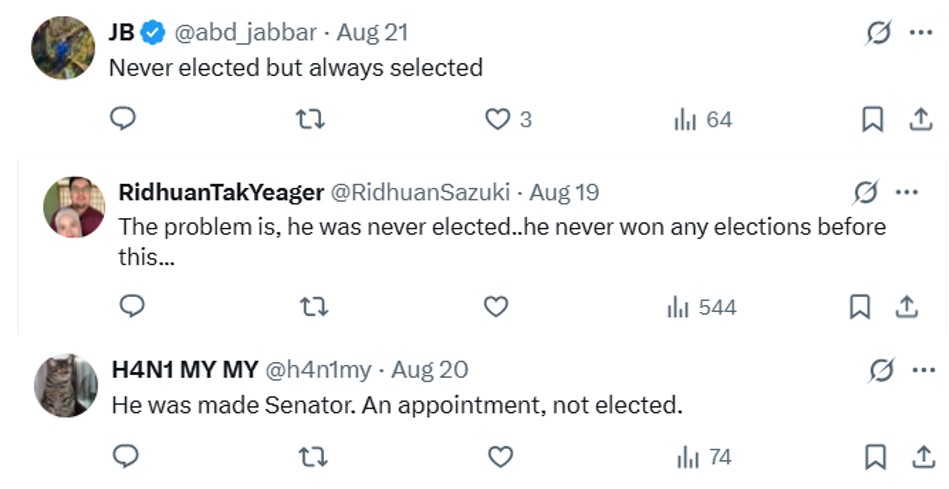Like RidhuanTakYeager's tweet
Viewport: 949px width, 489px height.
tap(496, 307)
